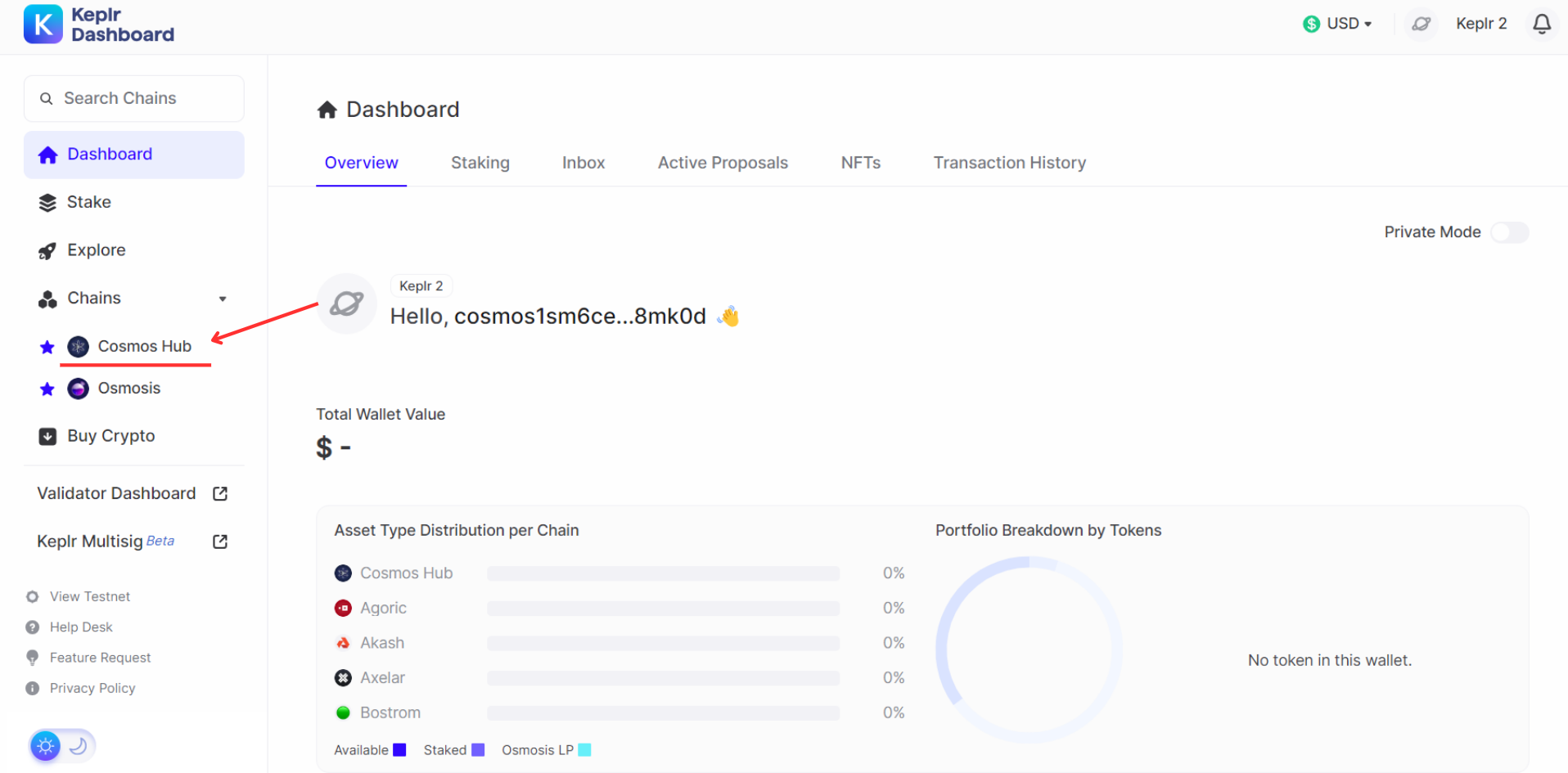
Task: Click the Cosmos Hub distribution progress bar
Action: coord(664,573)
